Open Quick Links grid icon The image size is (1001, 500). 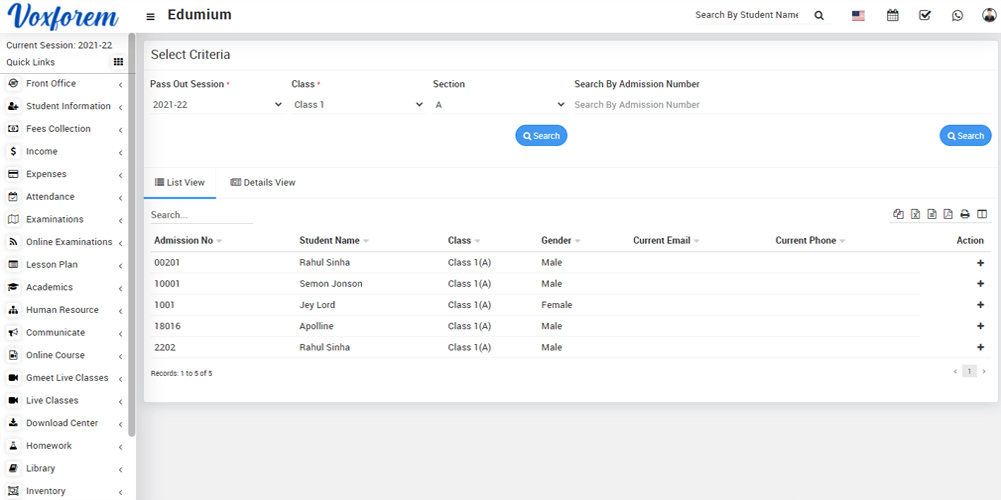tap(118, 62)
